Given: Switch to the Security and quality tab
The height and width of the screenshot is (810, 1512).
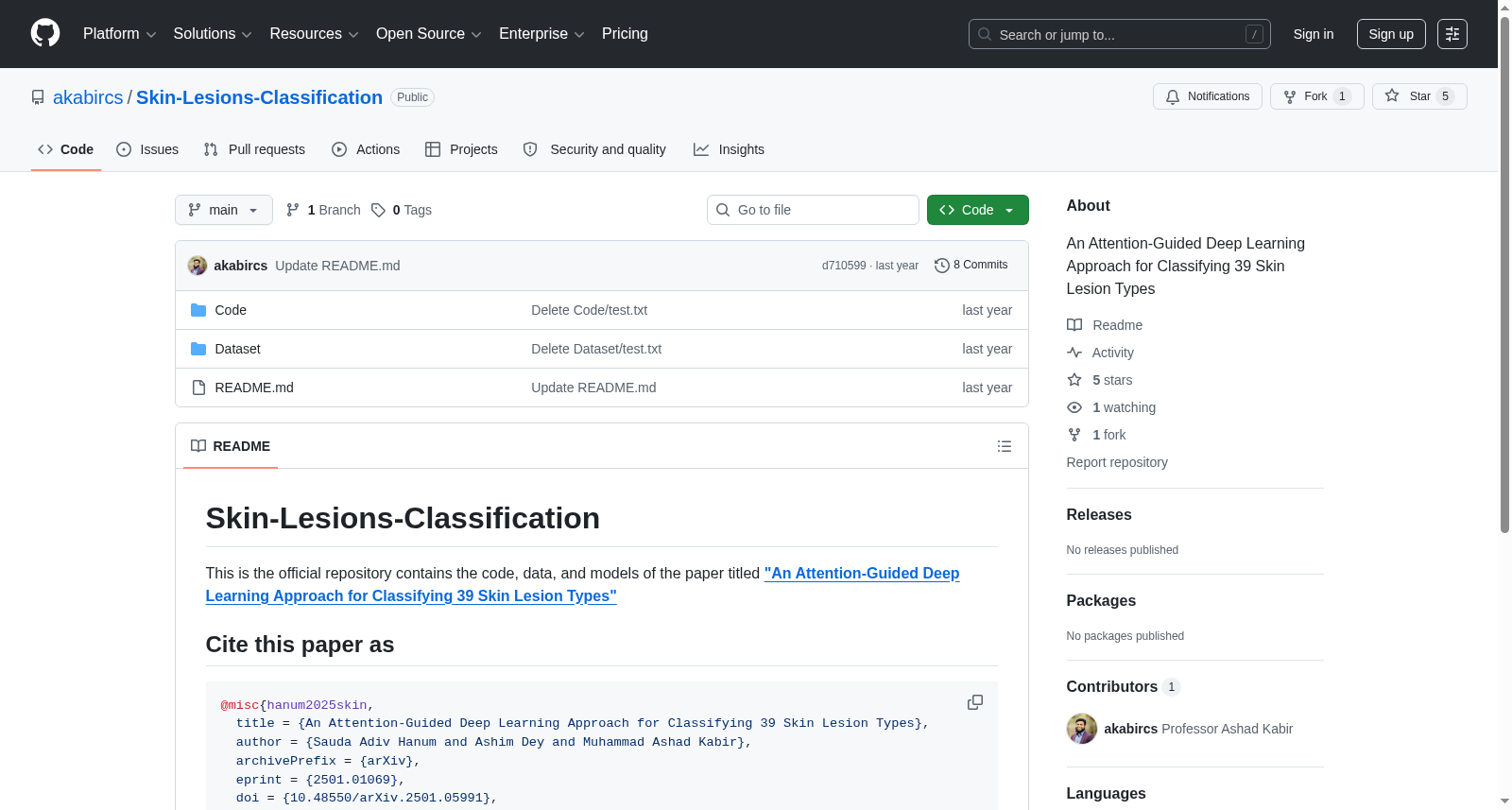Looking at the screenshot, I should tap(594, 149).
